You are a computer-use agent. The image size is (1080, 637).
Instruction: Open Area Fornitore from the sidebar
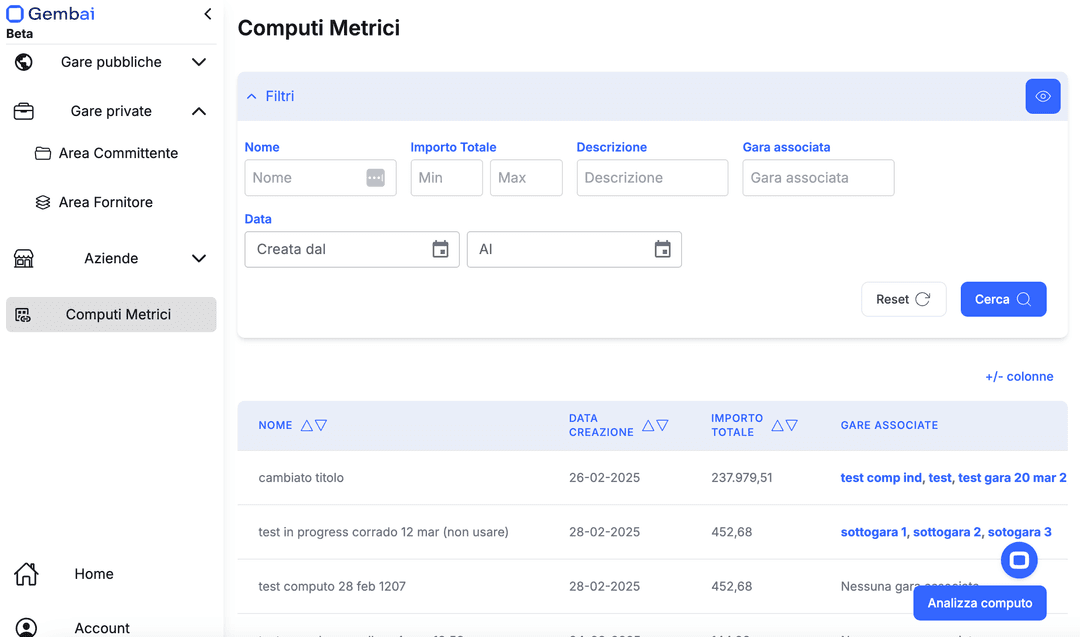[x=105, y=202]
